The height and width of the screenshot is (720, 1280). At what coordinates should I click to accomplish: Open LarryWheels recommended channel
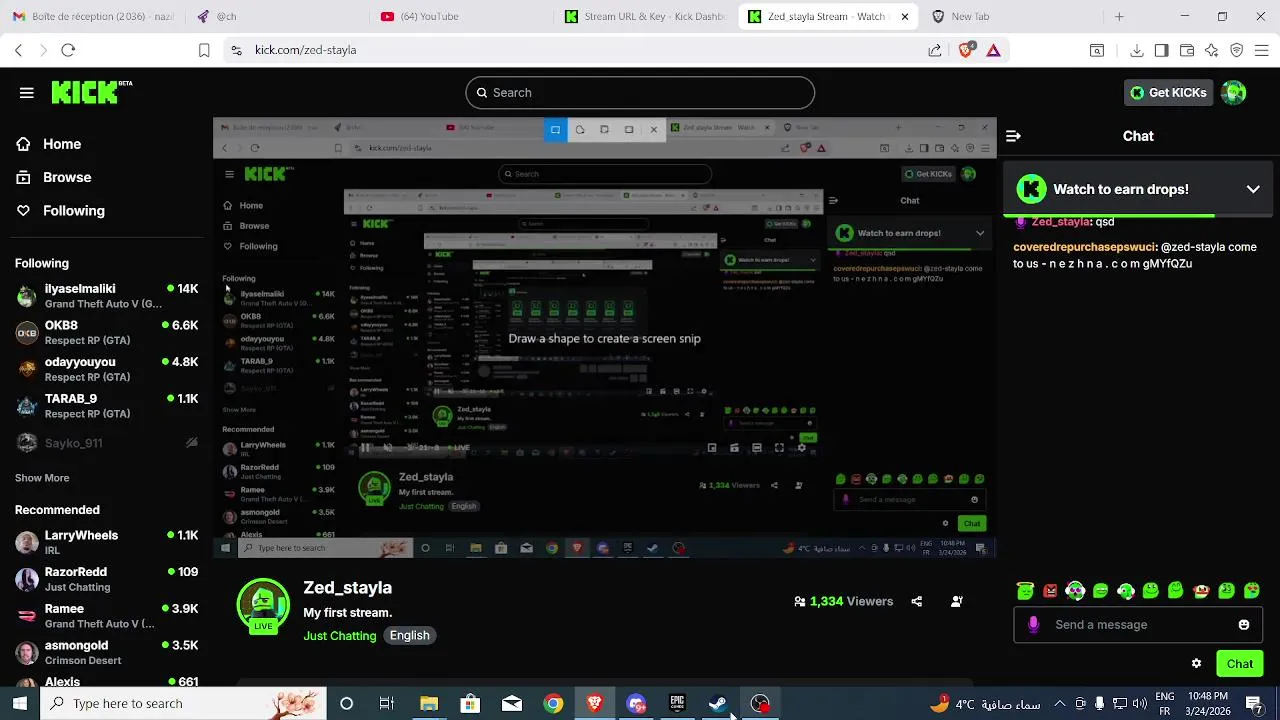107,542
